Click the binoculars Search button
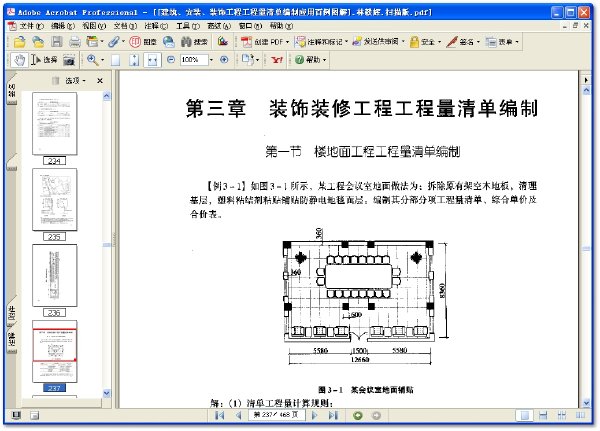600x431 pixels. [194, 41]
